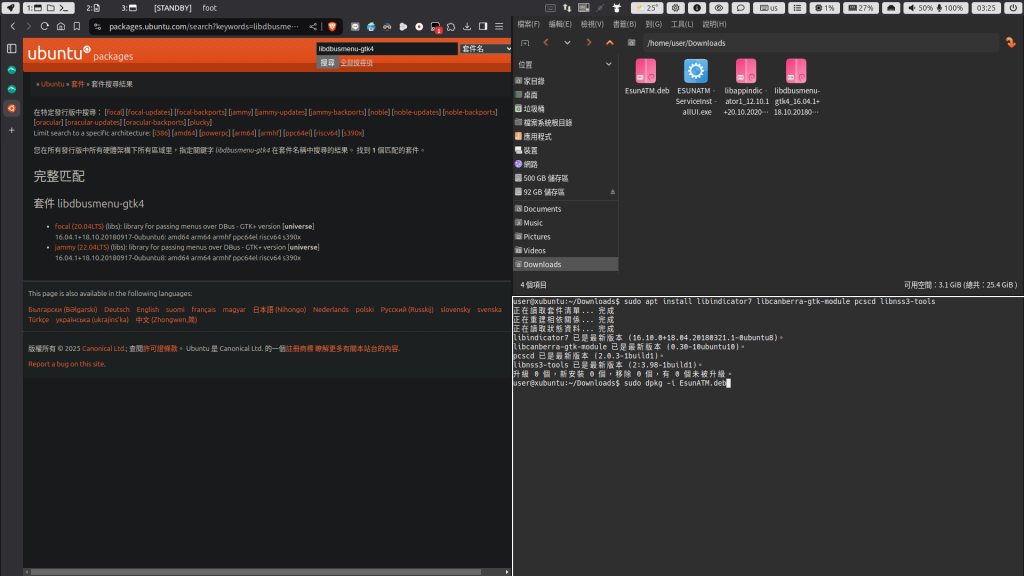Image resolution: width=1024 pixels, height=576 pixels.
Task: Open Ubuntu breadcrumb link
Action: coord(52,84)
